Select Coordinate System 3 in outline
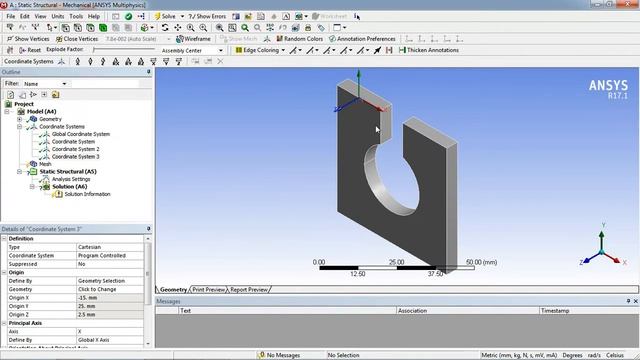Image resolution: width=640 pixels, height=360 pixels. pos(75,157)
